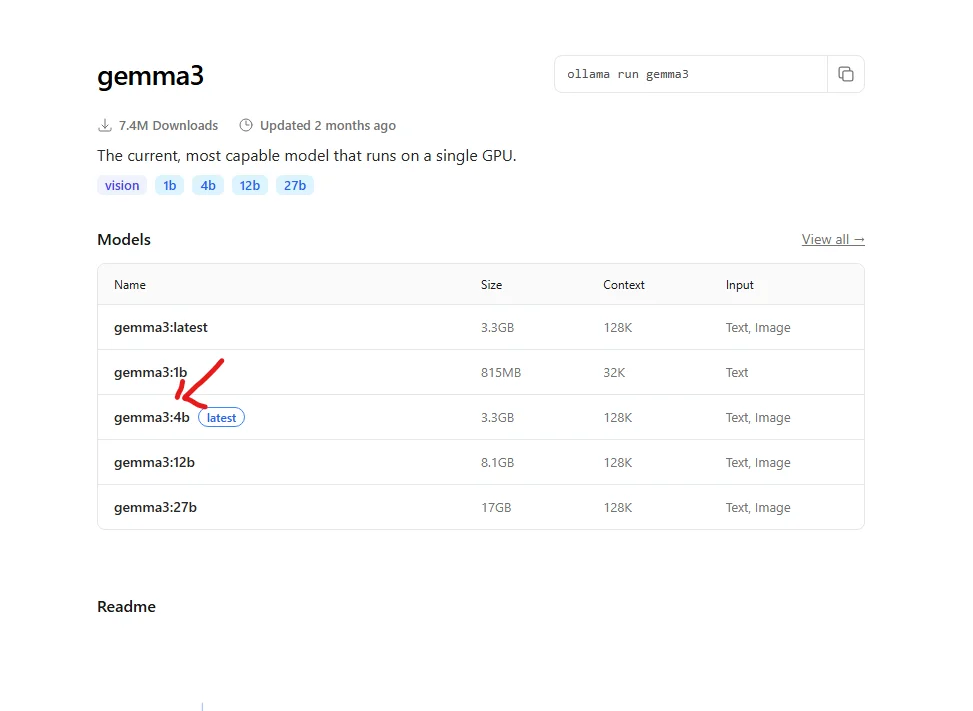
Task: Select the 27b size tag
Action: point(295,186)
